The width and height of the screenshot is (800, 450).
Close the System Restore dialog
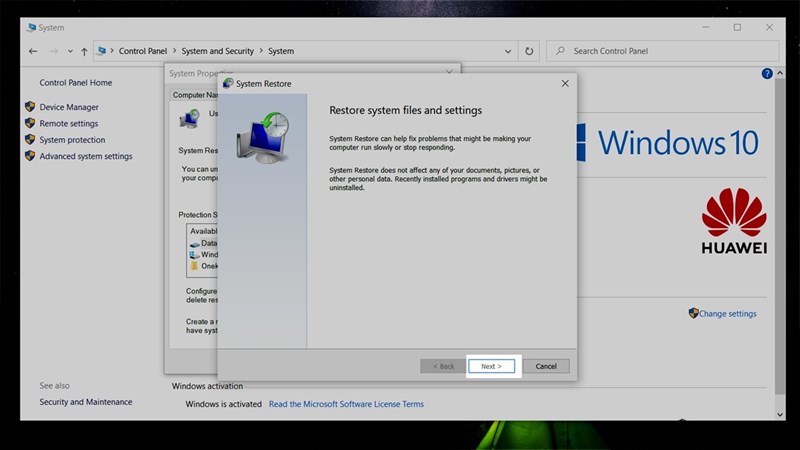[x=565, y=83]
